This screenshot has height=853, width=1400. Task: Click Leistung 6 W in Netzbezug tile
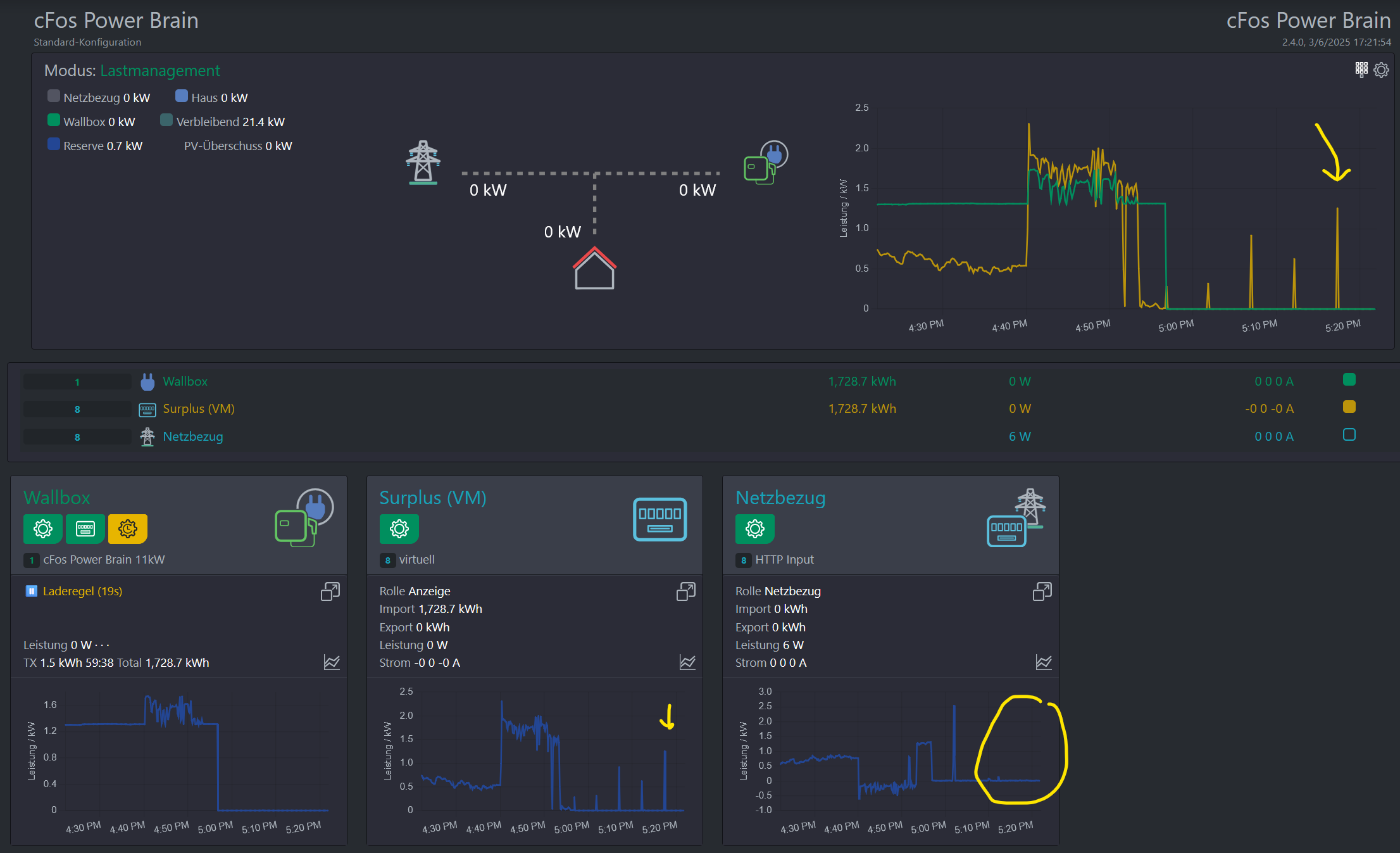(769, 645)
